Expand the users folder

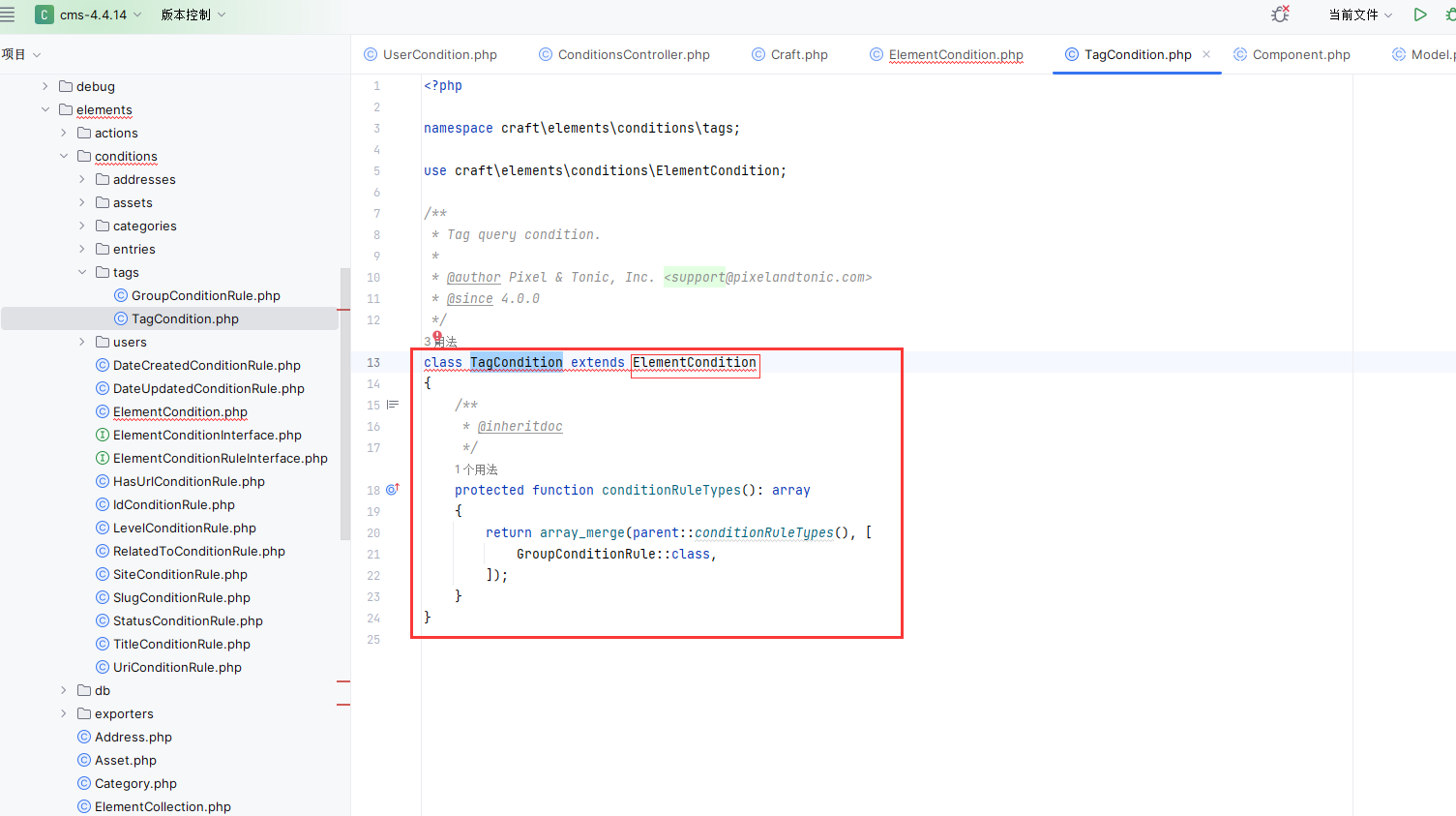coord(81,342)
